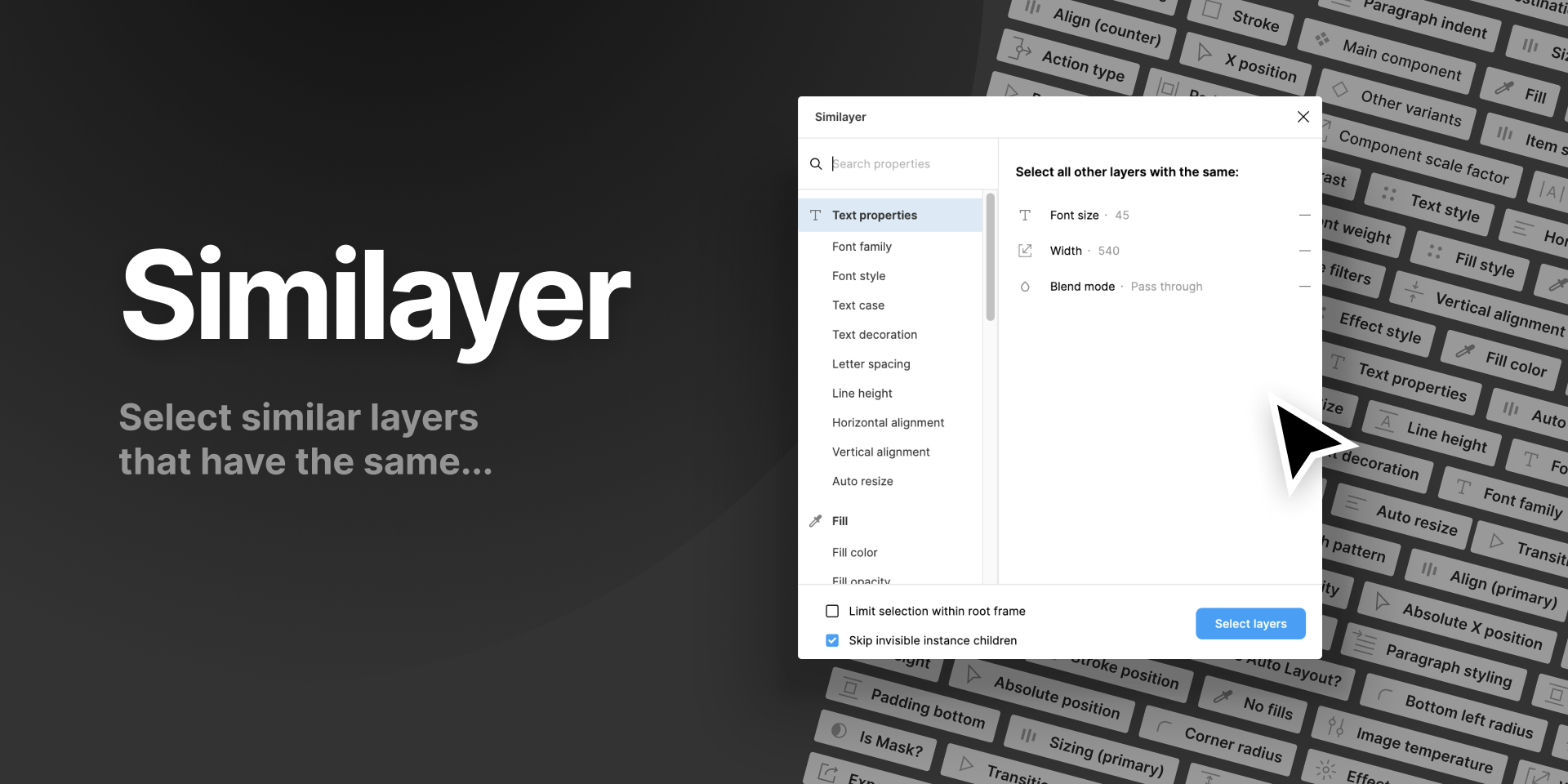Click the Main component tag in background

[x=1387, y=57]
